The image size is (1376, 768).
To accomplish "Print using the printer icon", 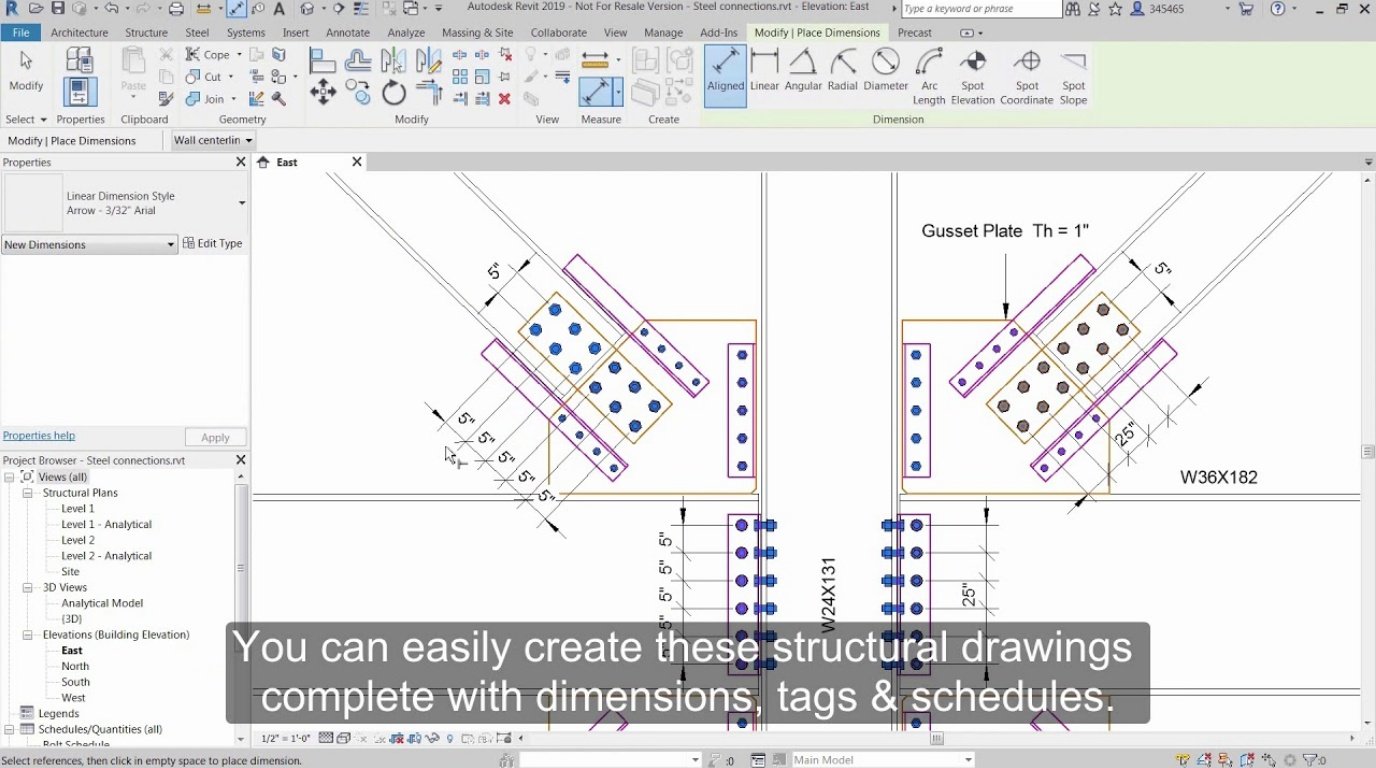I will 176,9.
